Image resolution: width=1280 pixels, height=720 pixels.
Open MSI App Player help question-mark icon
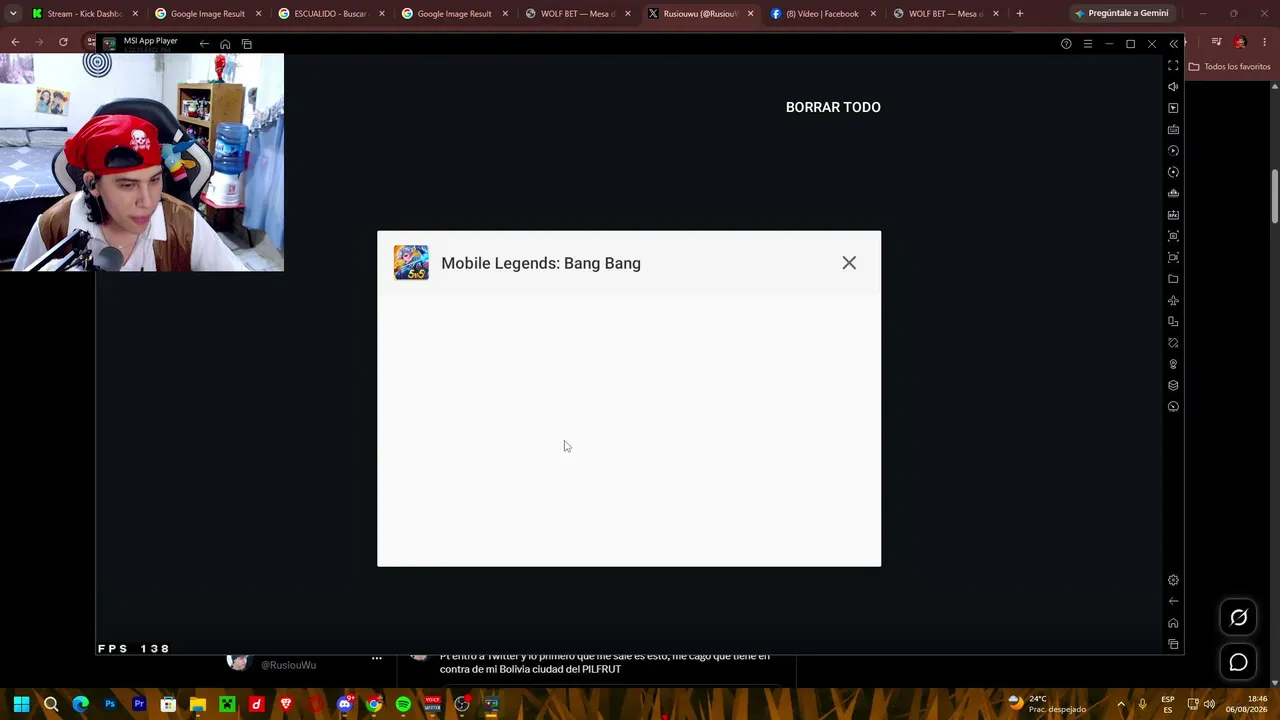pyautogui.click(x=1066, y=44)
